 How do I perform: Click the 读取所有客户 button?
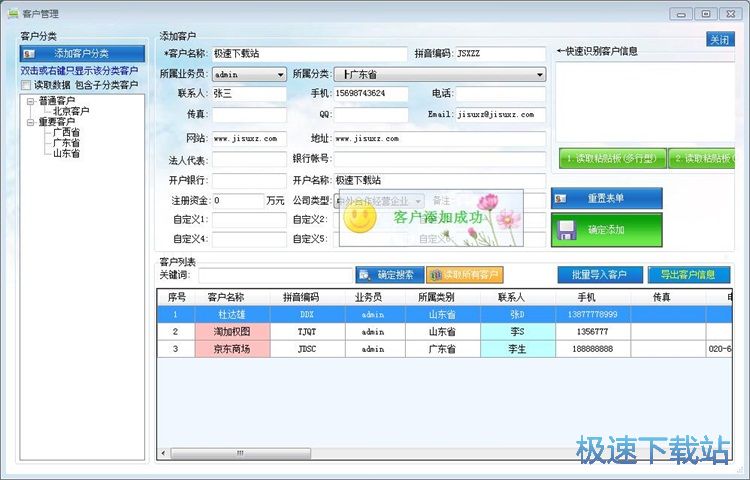(x=464, y=275)
